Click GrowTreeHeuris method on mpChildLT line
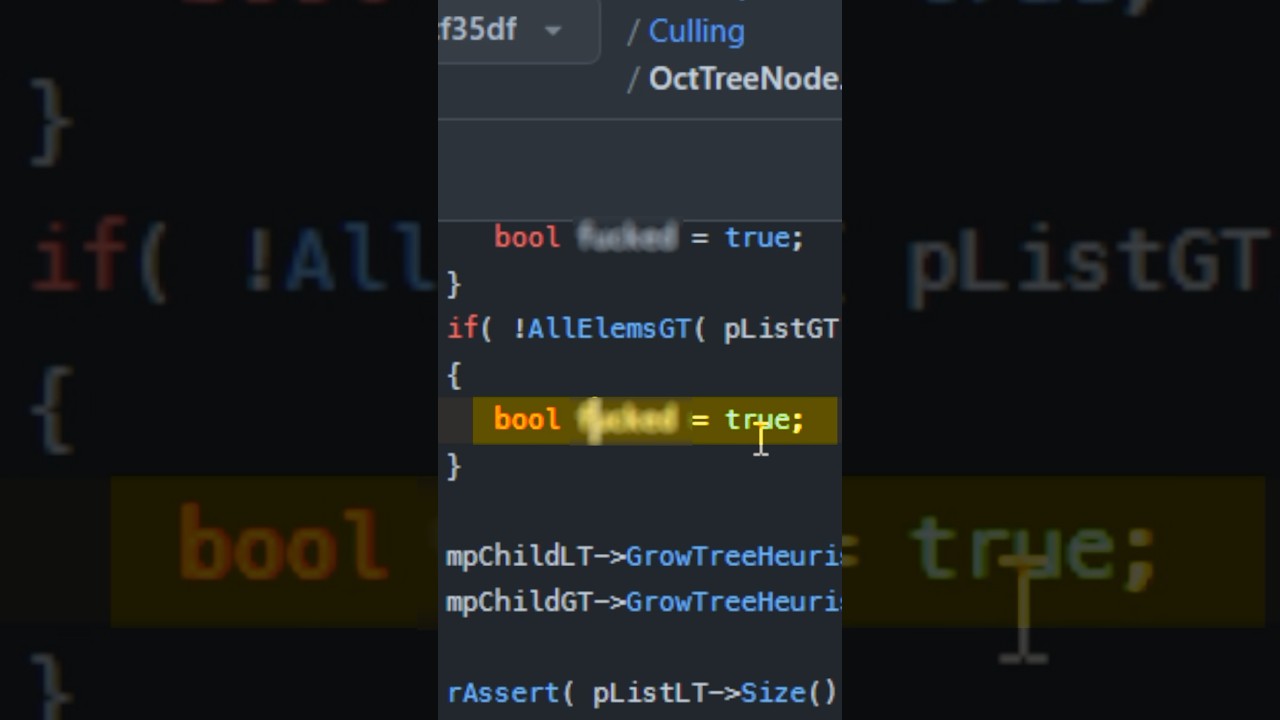The width and height of the screenshot is (1280, 720). (x=733, y=556)
